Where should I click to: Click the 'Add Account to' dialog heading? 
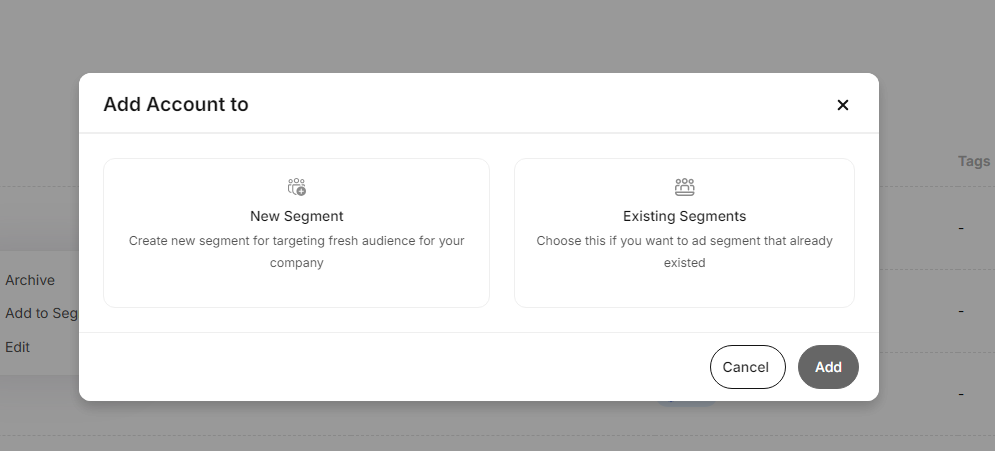coord(176,104)
